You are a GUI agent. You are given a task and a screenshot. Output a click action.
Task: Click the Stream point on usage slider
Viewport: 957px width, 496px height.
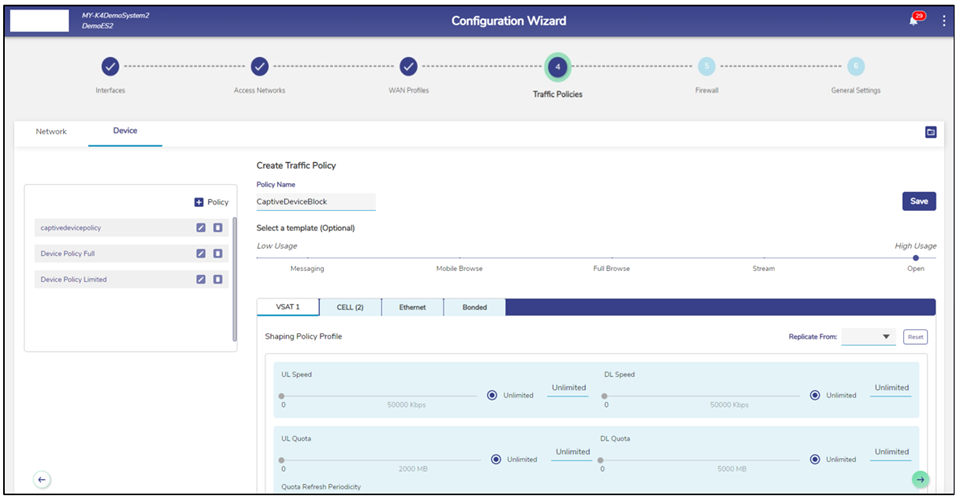pyautogui.click(x=763, y=258)
